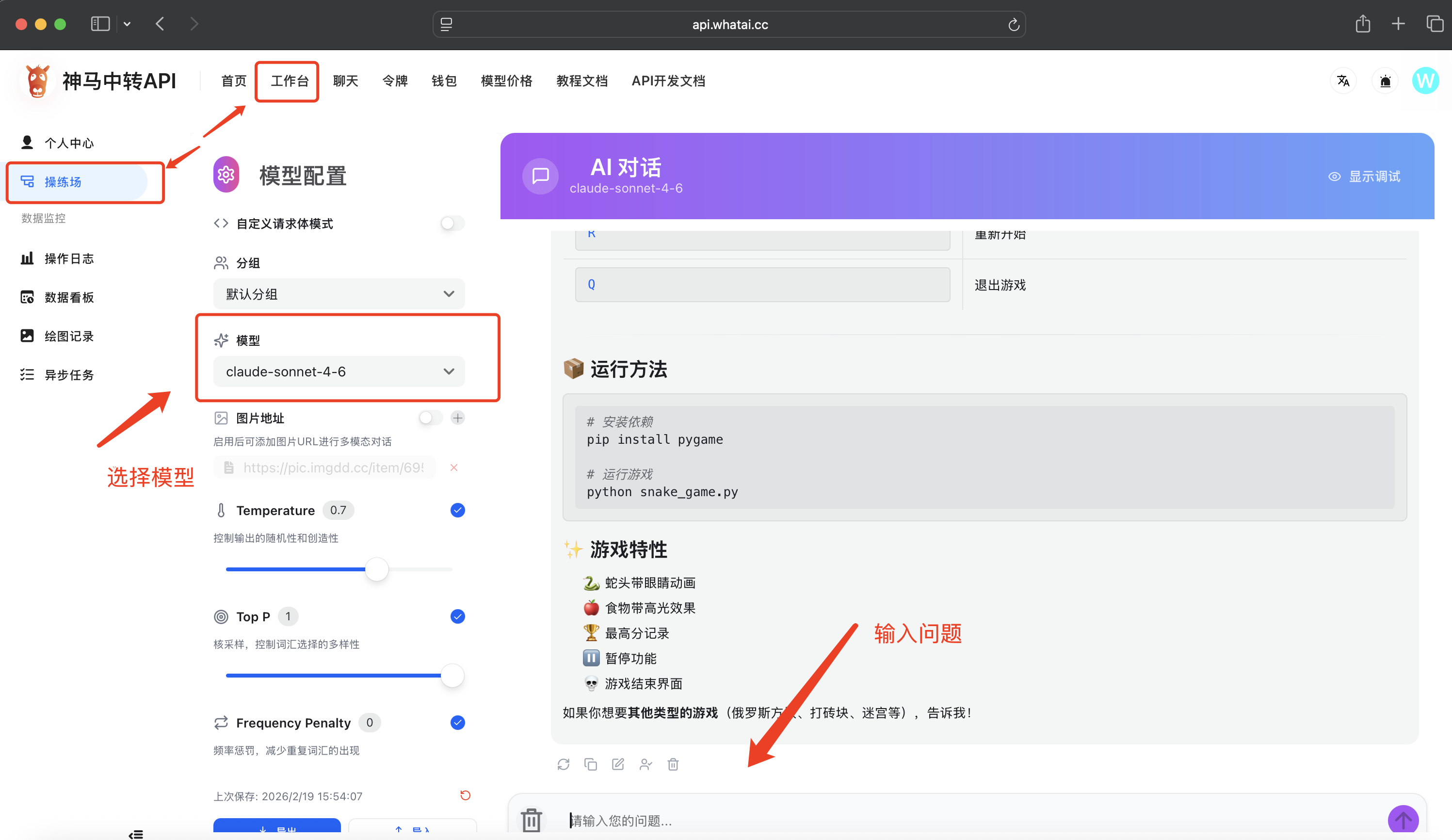Click the regenerate response icon below the message
Screen dimensions: 1452x840
click(x=563, y=764)
